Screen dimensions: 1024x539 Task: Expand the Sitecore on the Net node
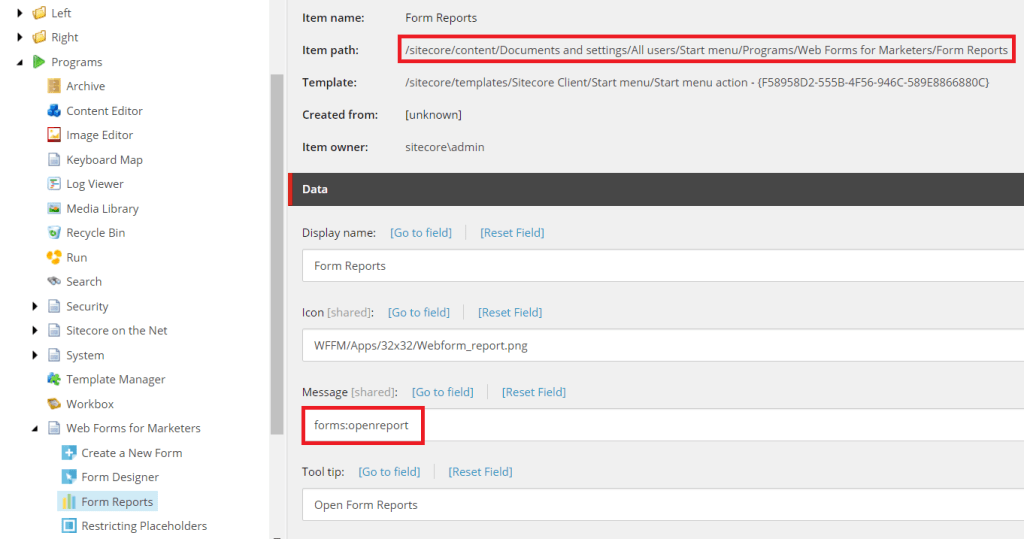click(x=37, y=331)
